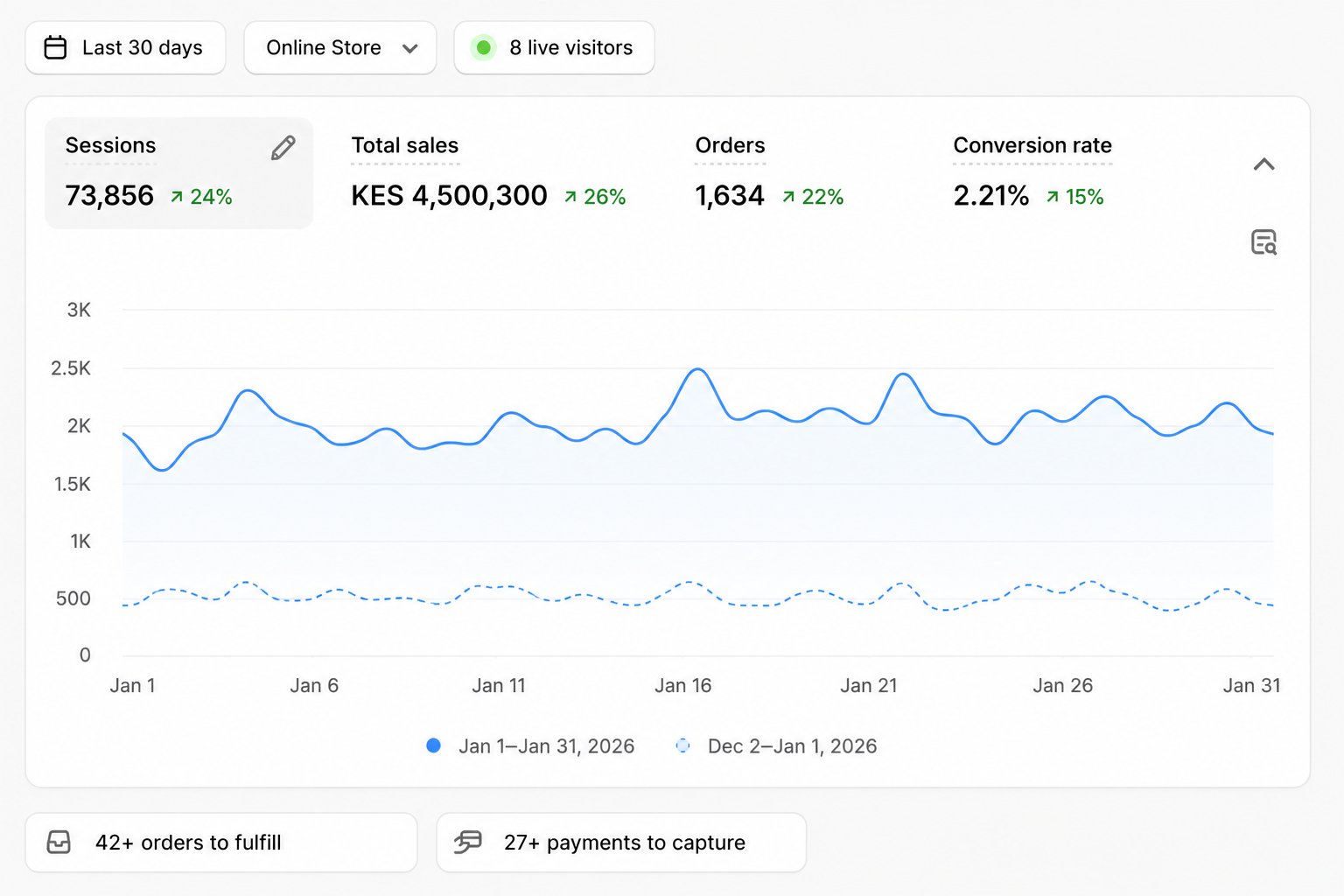The height and width of the screenshot is (896, 1344).
Task: Open the 42+ orders to fulfill button
Action: [221, 842]
